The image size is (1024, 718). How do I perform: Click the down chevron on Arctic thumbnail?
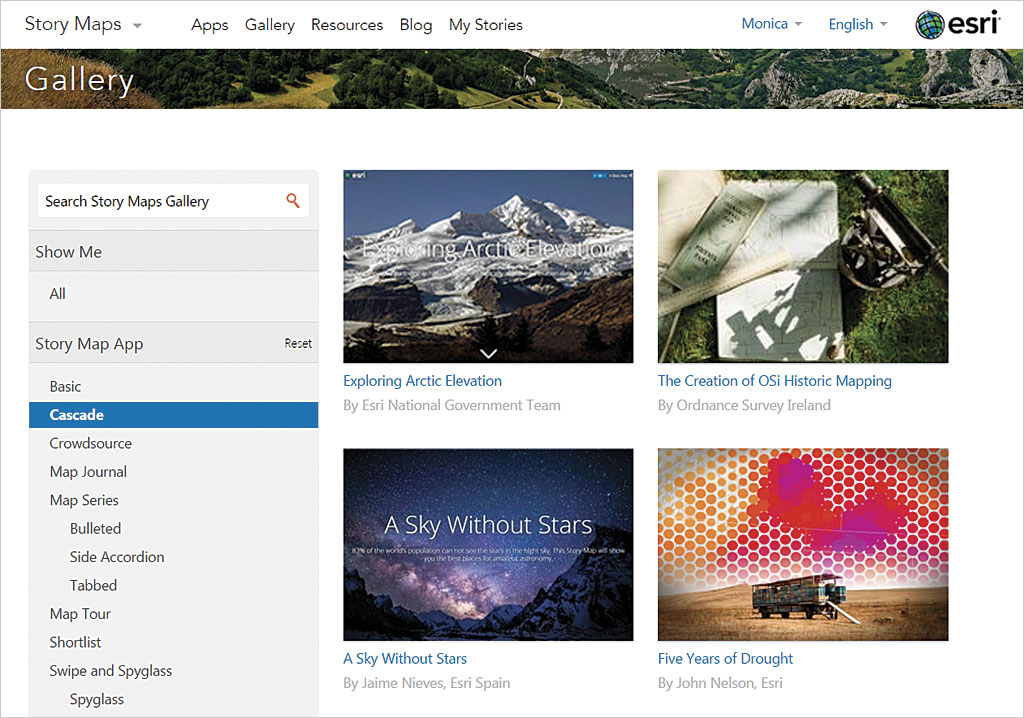click(x=488, y=352)
